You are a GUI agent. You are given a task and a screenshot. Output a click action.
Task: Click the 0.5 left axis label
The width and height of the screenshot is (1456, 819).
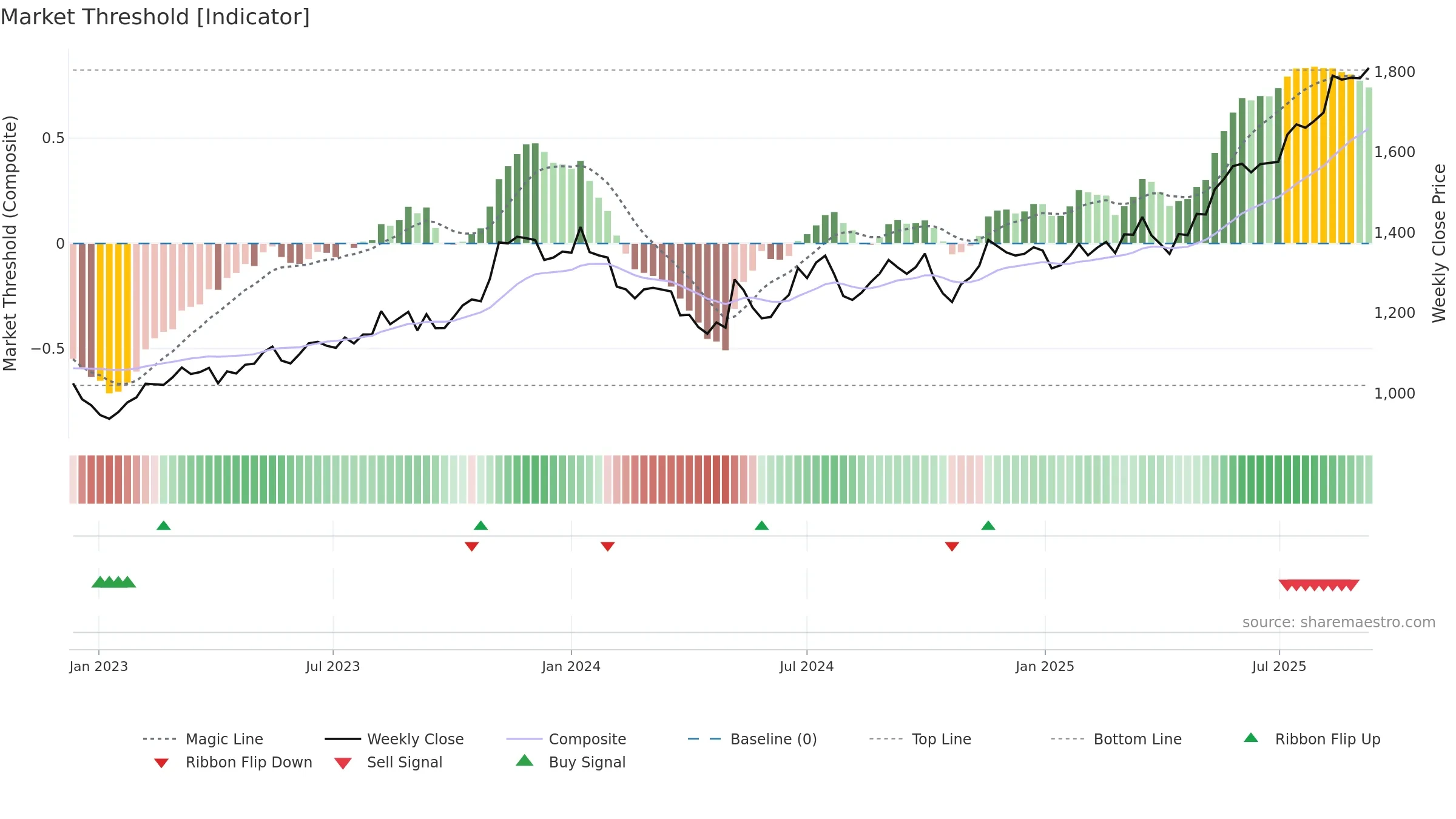tap(53, 138)
